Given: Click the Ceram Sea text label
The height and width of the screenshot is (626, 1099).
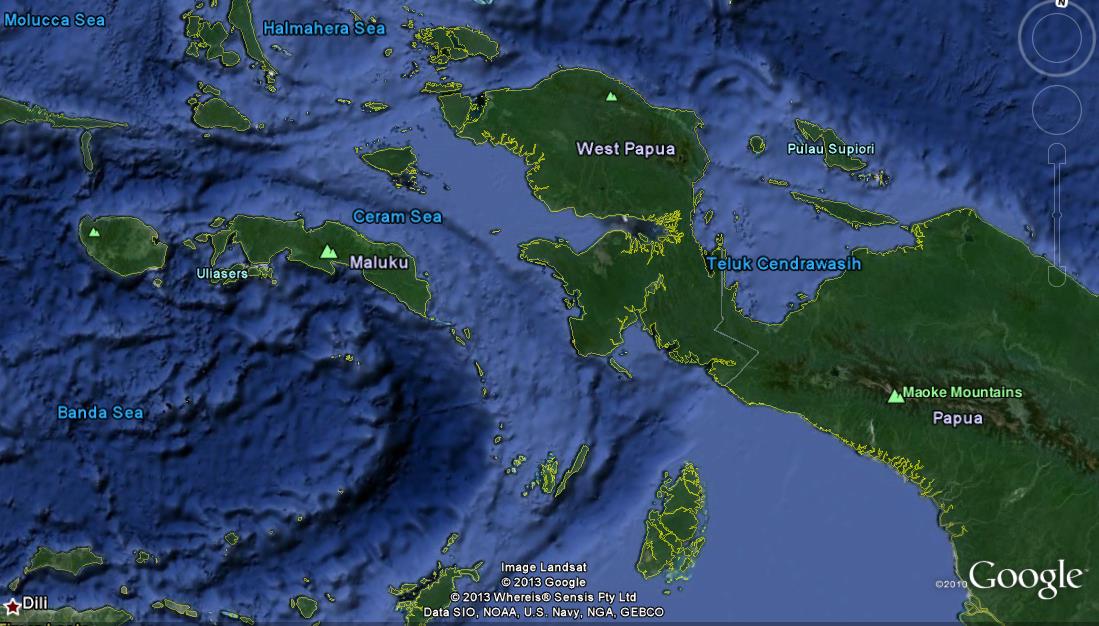Looking at the screenshot, I should (396, 216).
